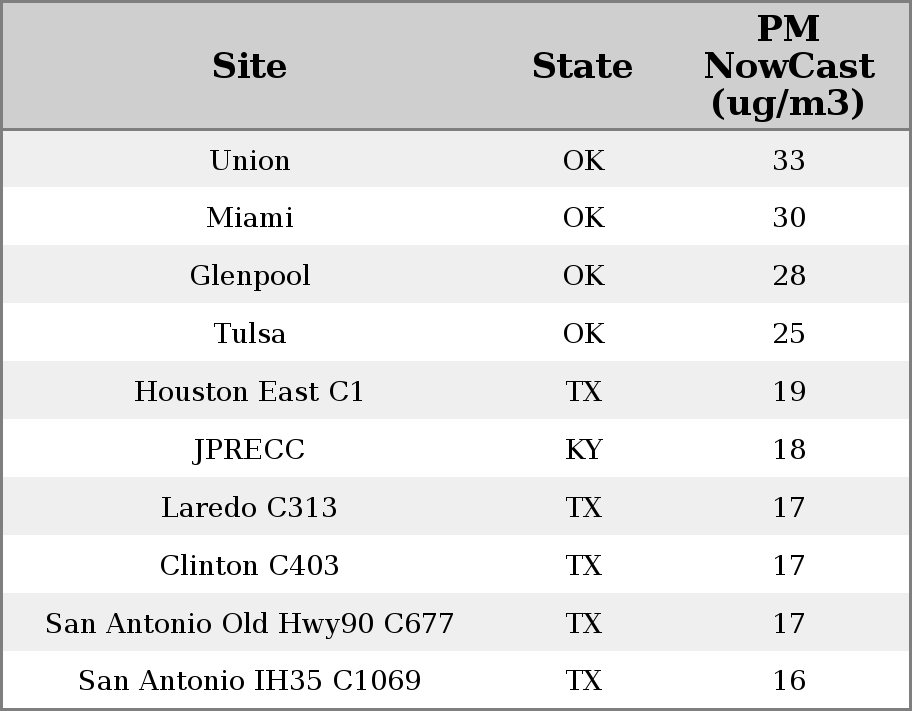
Task: Click the Glenpool site cell
Action: click(x=250, y=276)
